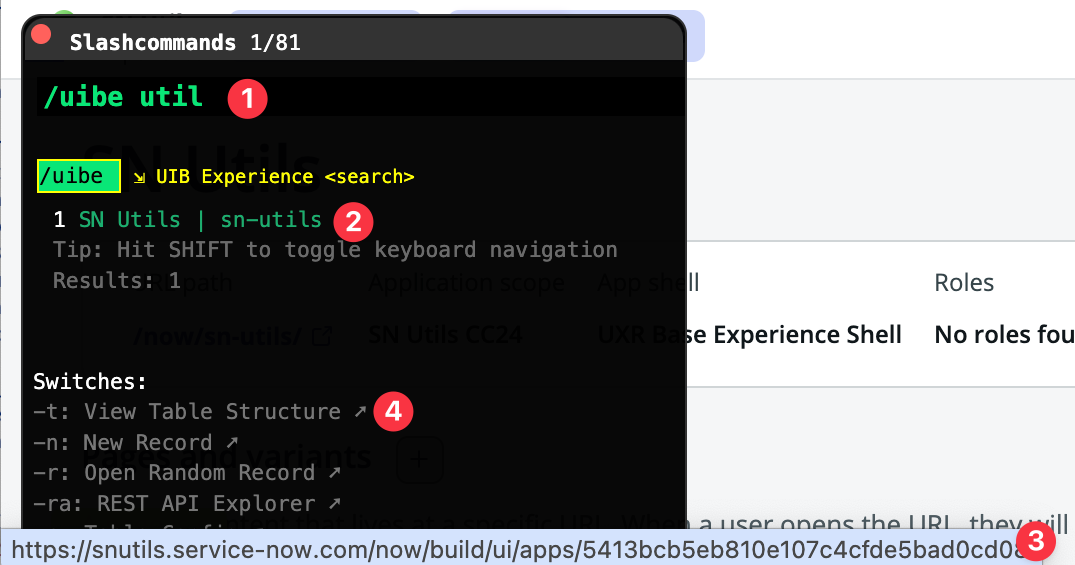Click the UXR Base Experience Shell value
Image resolution: width=1075 pixels, height=565 pixels.
pos(749,334)
